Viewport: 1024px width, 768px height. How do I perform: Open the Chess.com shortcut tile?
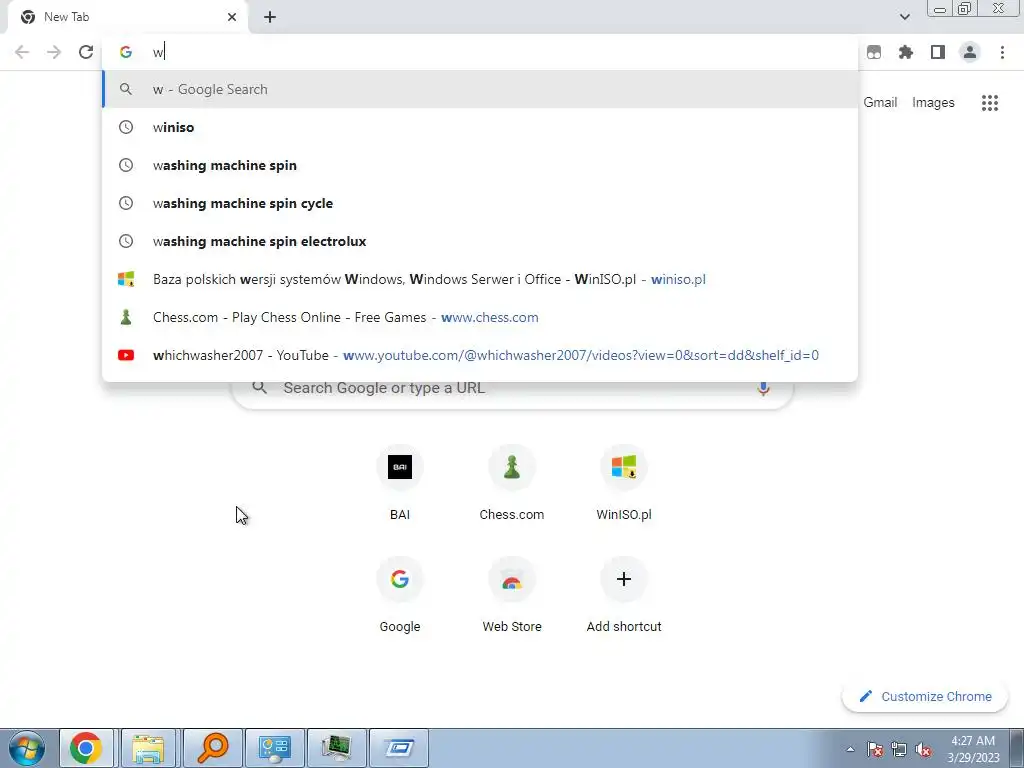pos(511,485)
